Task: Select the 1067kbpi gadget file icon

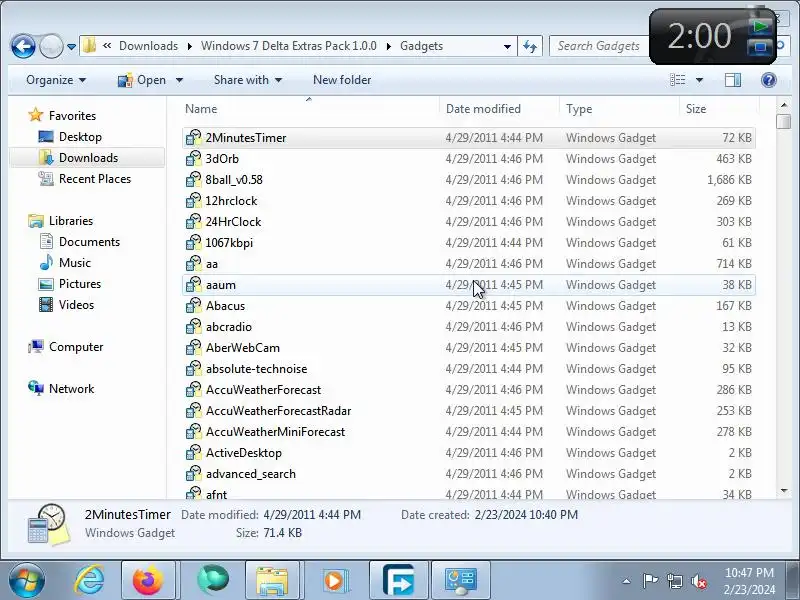Action: click(x=193, y=242)
